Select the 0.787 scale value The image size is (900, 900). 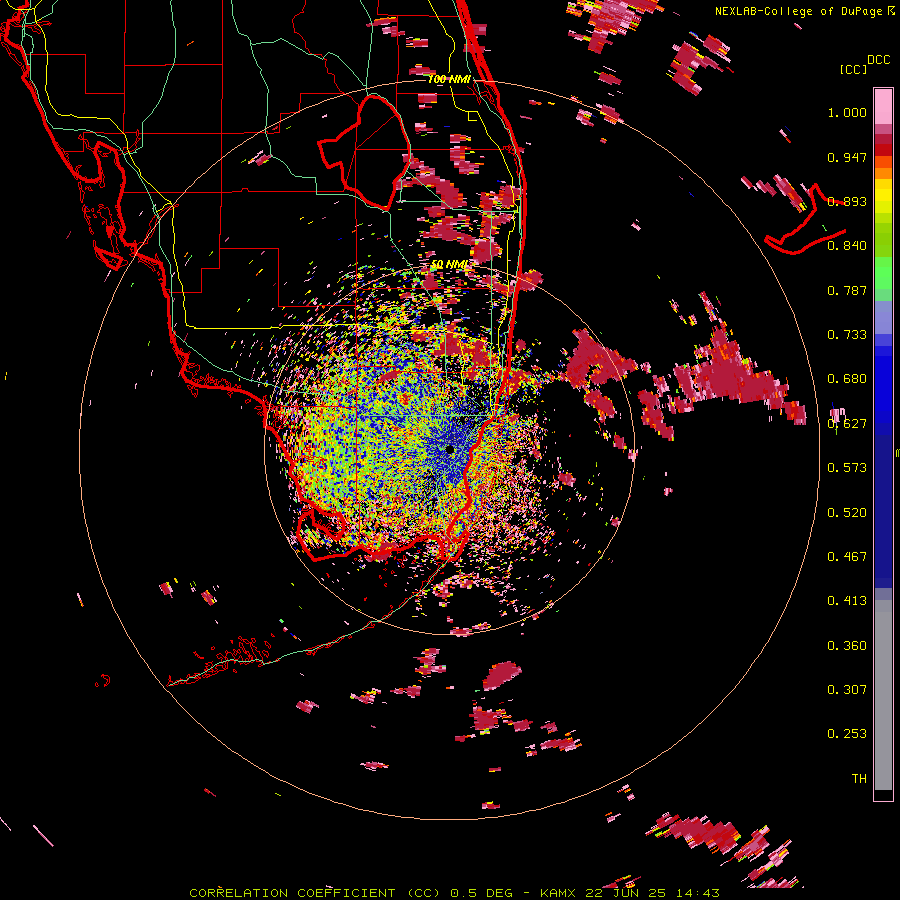[x=847, y=290]
